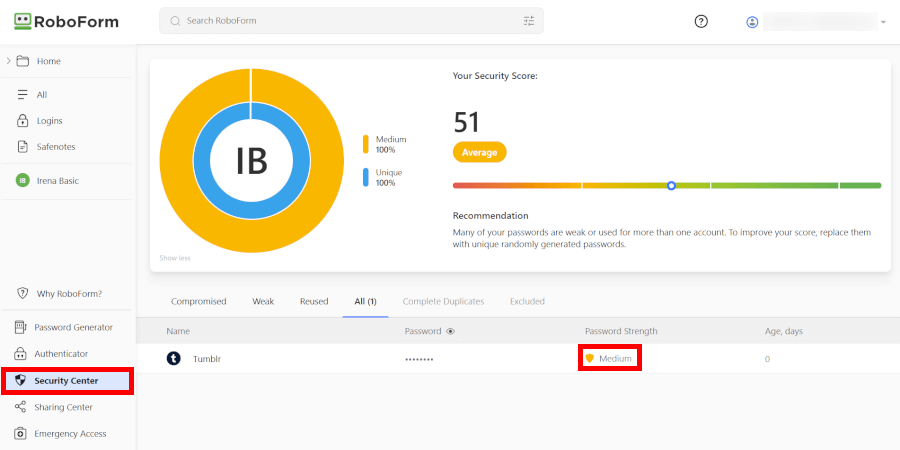Viewport: 900px width, 450px height.
Task: Switch to the Weak tab
Action: tap(263, 301)
